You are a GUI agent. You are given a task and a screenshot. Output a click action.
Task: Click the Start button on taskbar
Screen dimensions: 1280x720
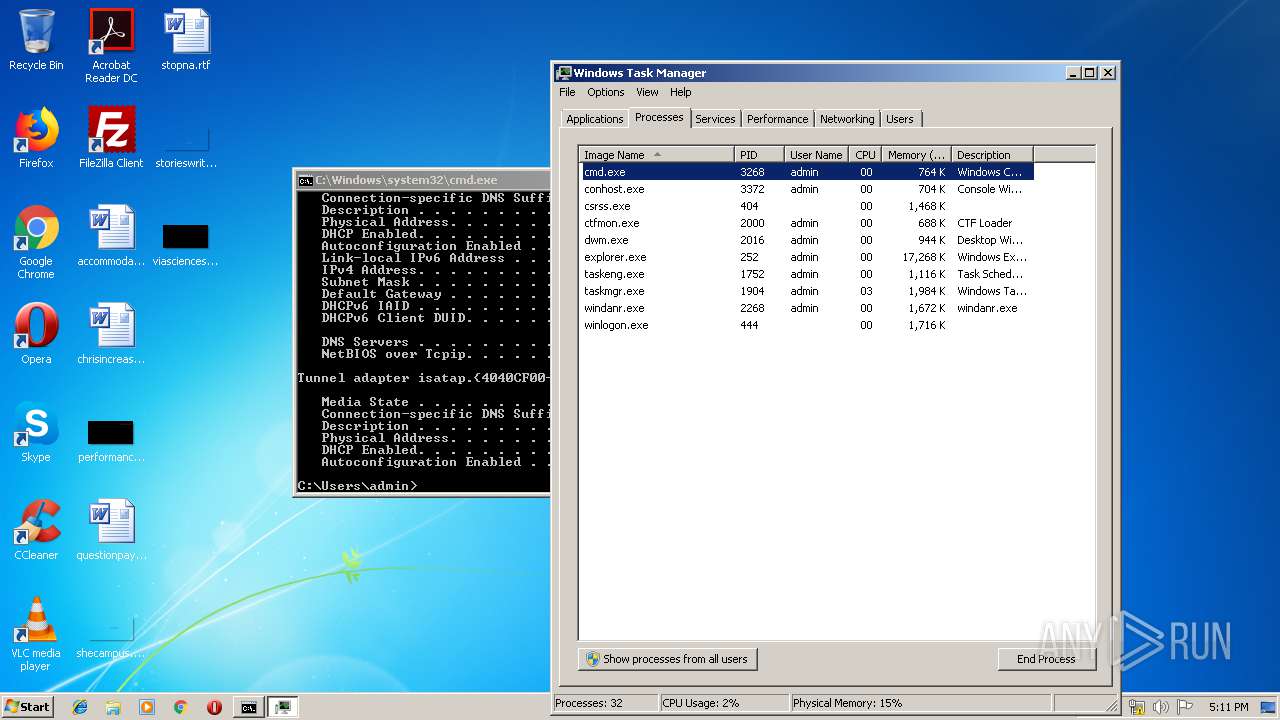tap(27, 706)
